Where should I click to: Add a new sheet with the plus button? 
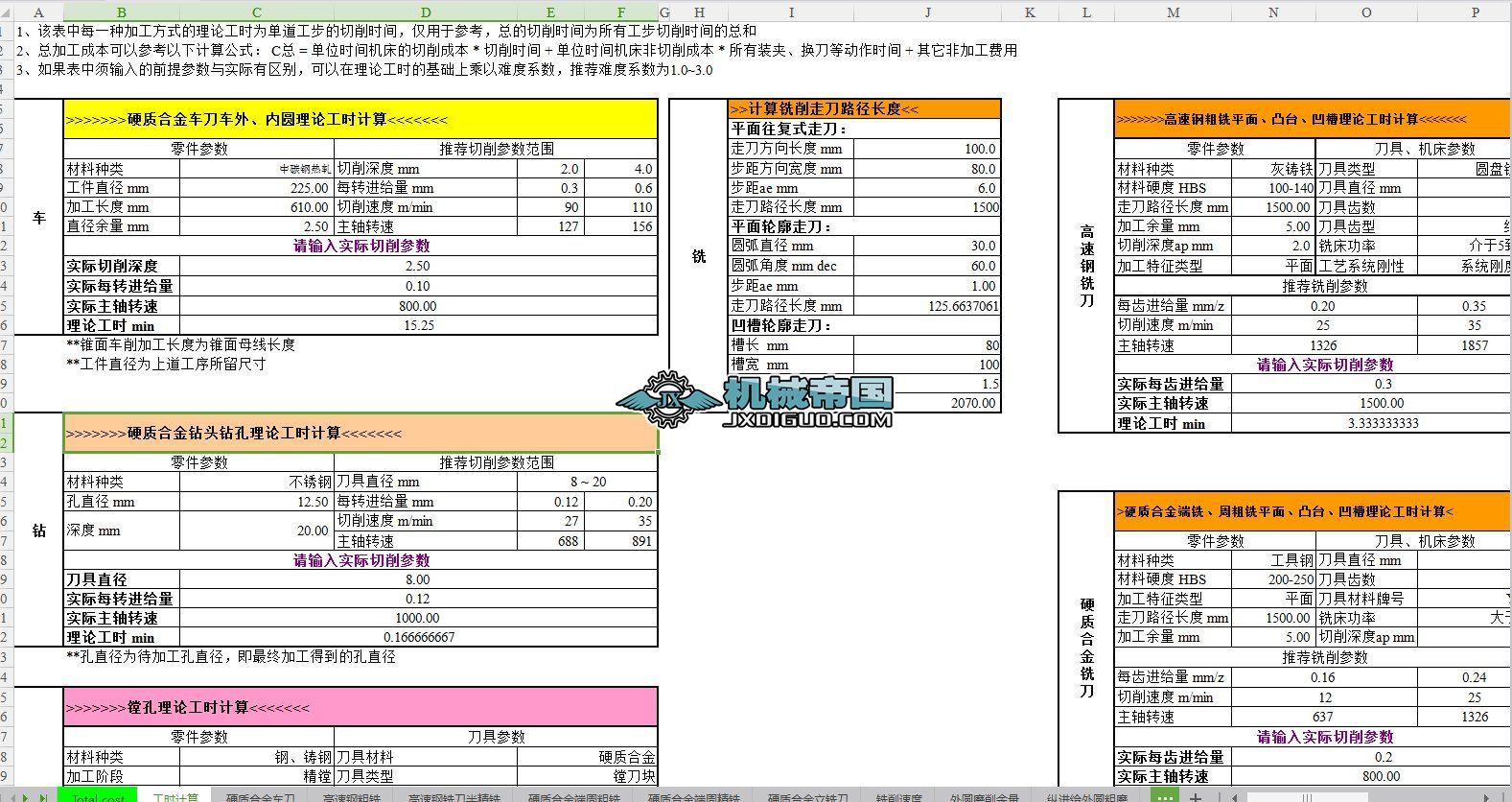tap(1196, 796)
